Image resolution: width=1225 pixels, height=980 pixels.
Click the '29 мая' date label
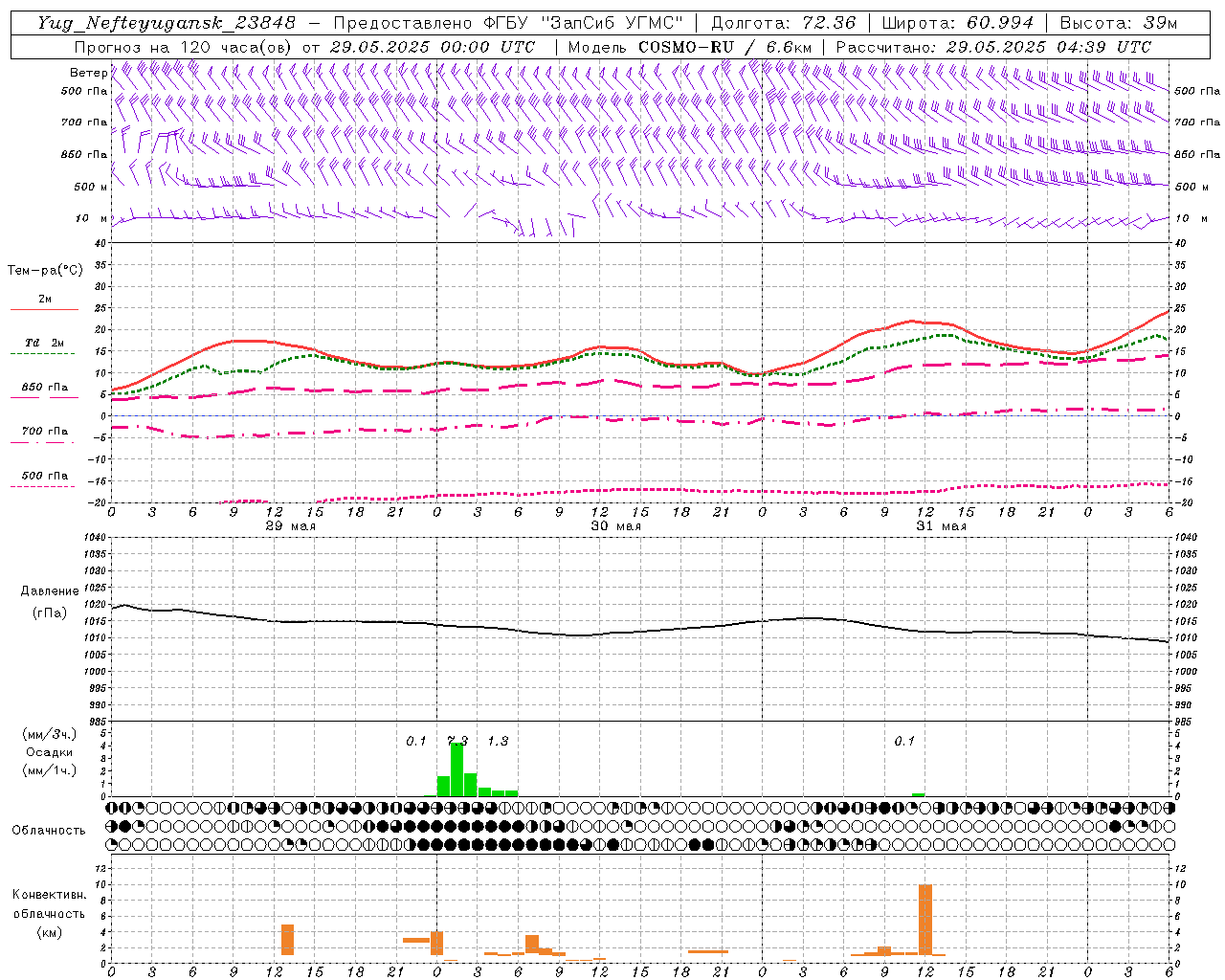pyautogui.click(x=290, y=526)
